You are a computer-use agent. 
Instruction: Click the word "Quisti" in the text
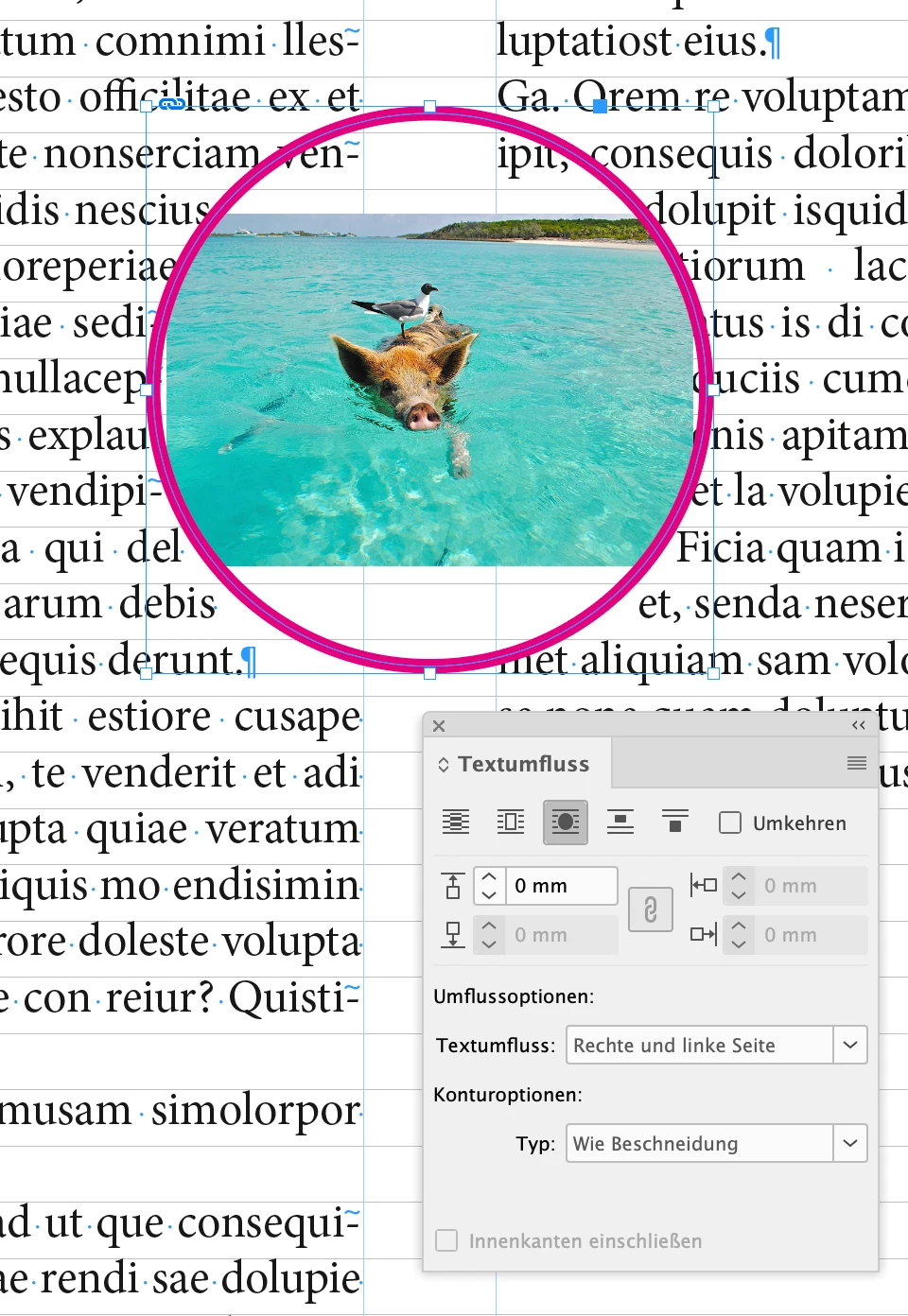tap(287, 997)
